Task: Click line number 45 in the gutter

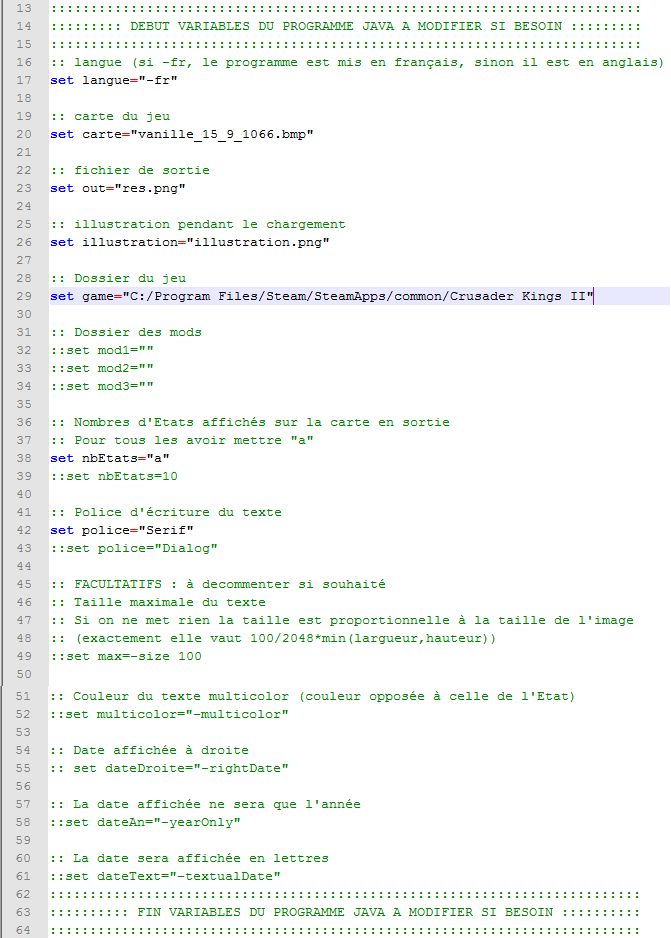Action: 24,584
